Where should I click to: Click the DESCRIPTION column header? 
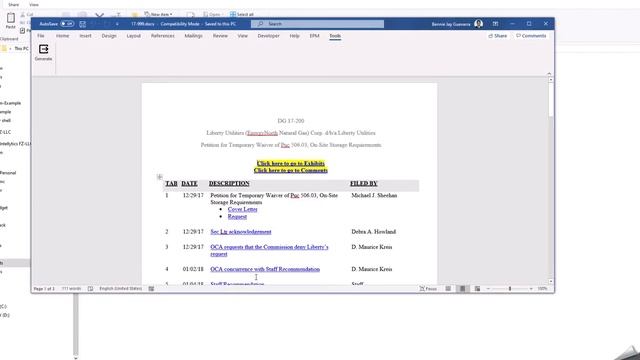(x=229, y=184)
